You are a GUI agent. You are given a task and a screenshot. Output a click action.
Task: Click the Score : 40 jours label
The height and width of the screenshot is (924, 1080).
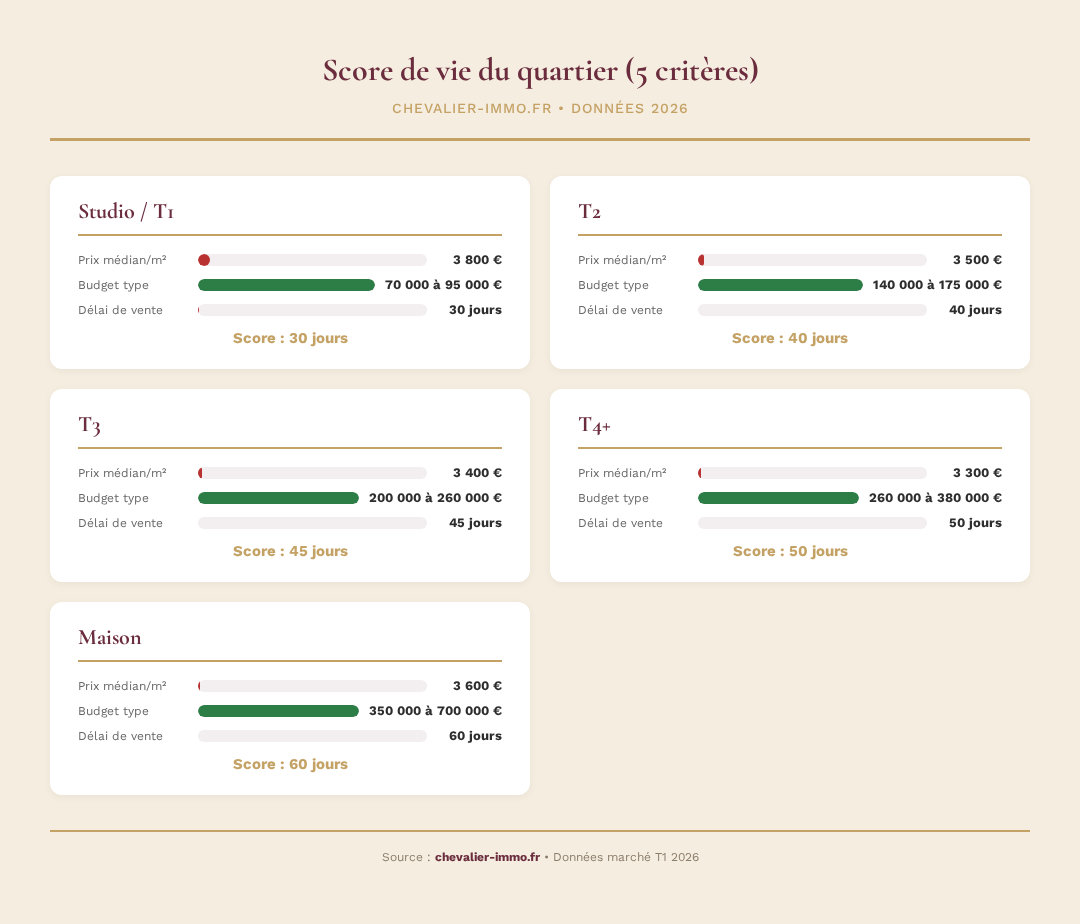click(x=790, y=338)
